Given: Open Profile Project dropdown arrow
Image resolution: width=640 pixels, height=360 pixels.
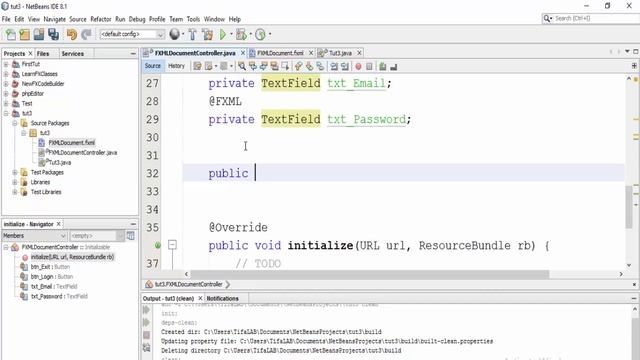Looking at the screenshot, I should pos(269,34).
